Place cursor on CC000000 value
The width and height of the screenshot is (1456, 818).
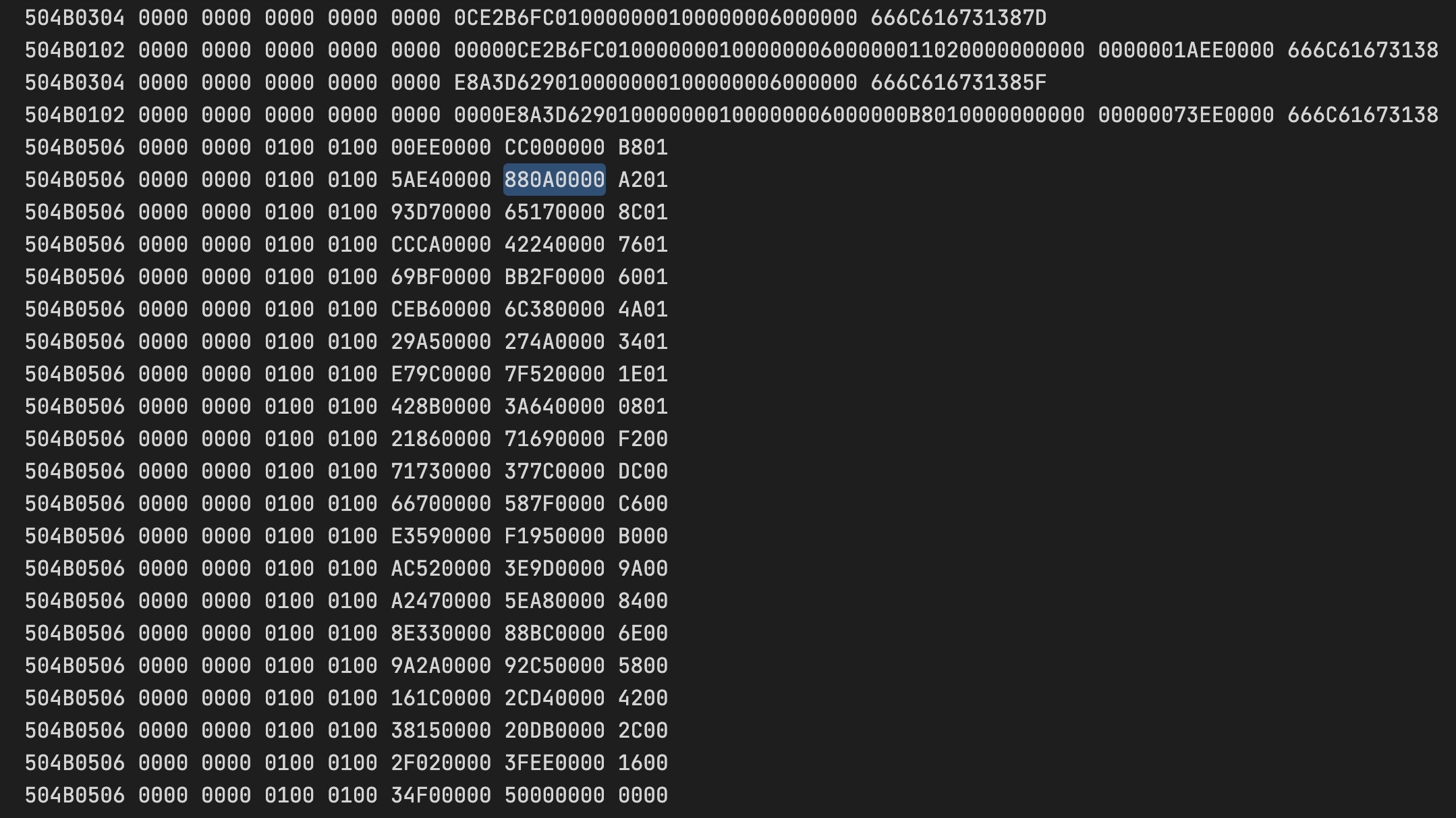[554, 147]
